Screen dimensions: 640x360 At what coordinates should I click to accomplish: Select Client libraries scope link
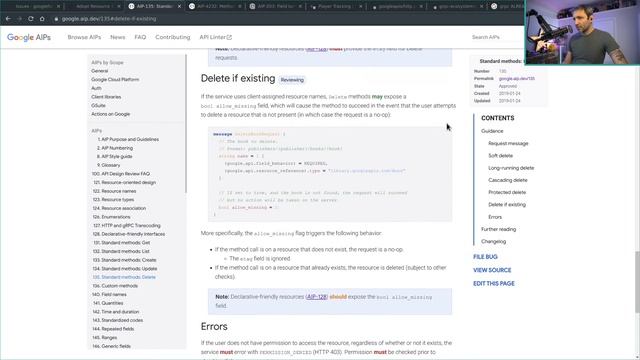click(106, 97)
